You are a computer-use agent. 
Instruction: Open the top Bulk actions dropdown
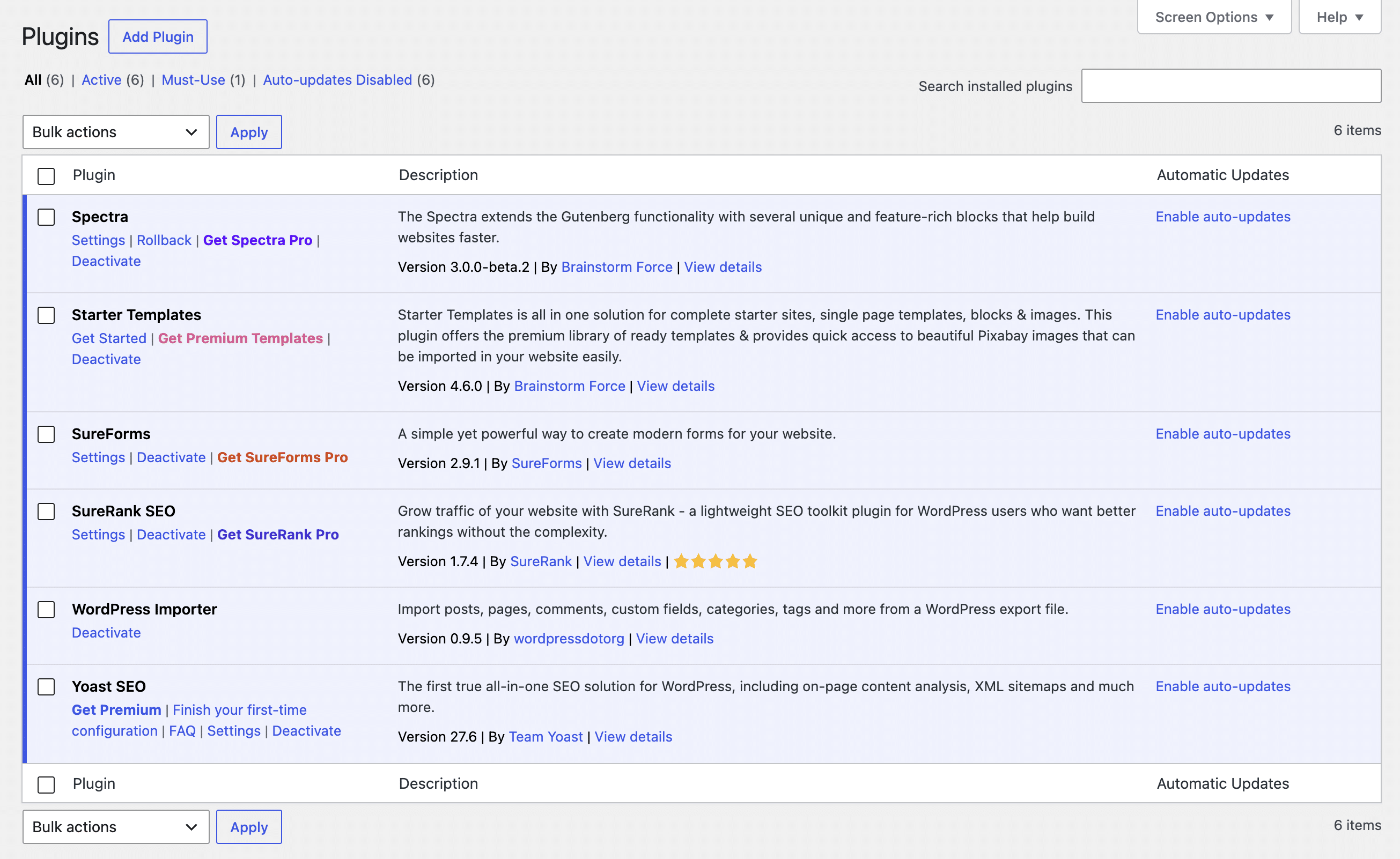point(116,132)
